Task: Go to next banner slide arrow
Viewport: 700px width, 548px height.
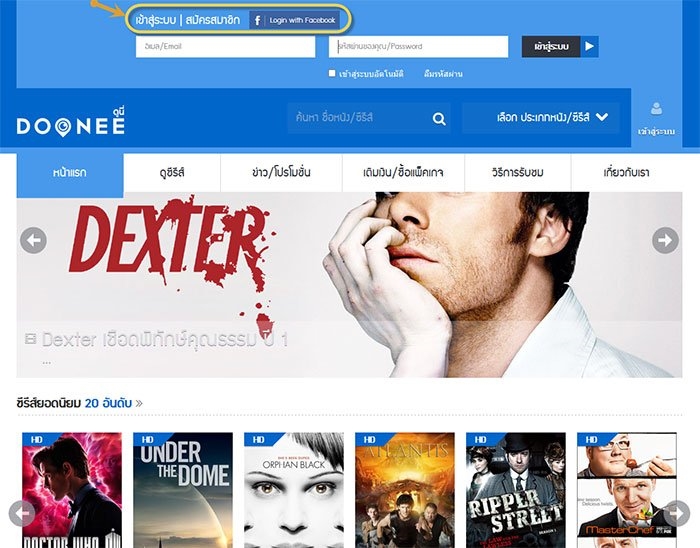Action: coord(665,240)
